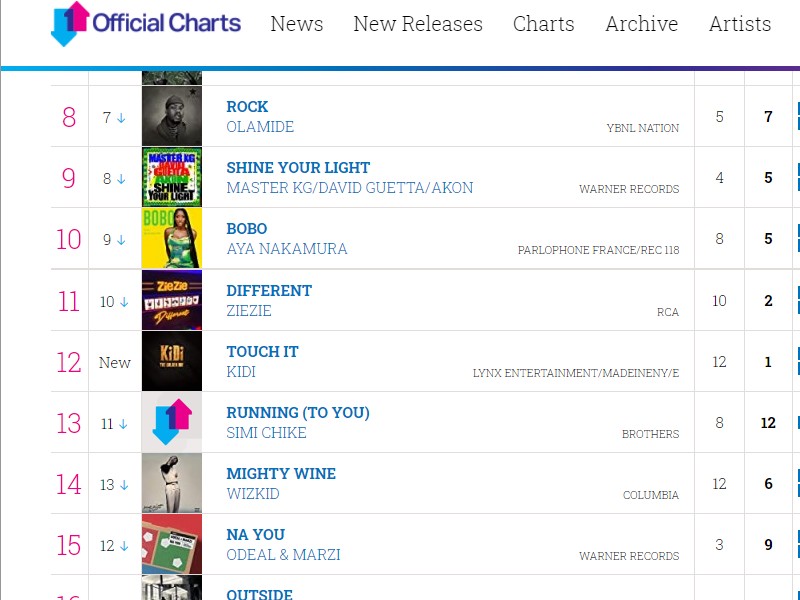Click the ZieZie Different cover thumbnail
800x600 pixels.
pos(172,300)
